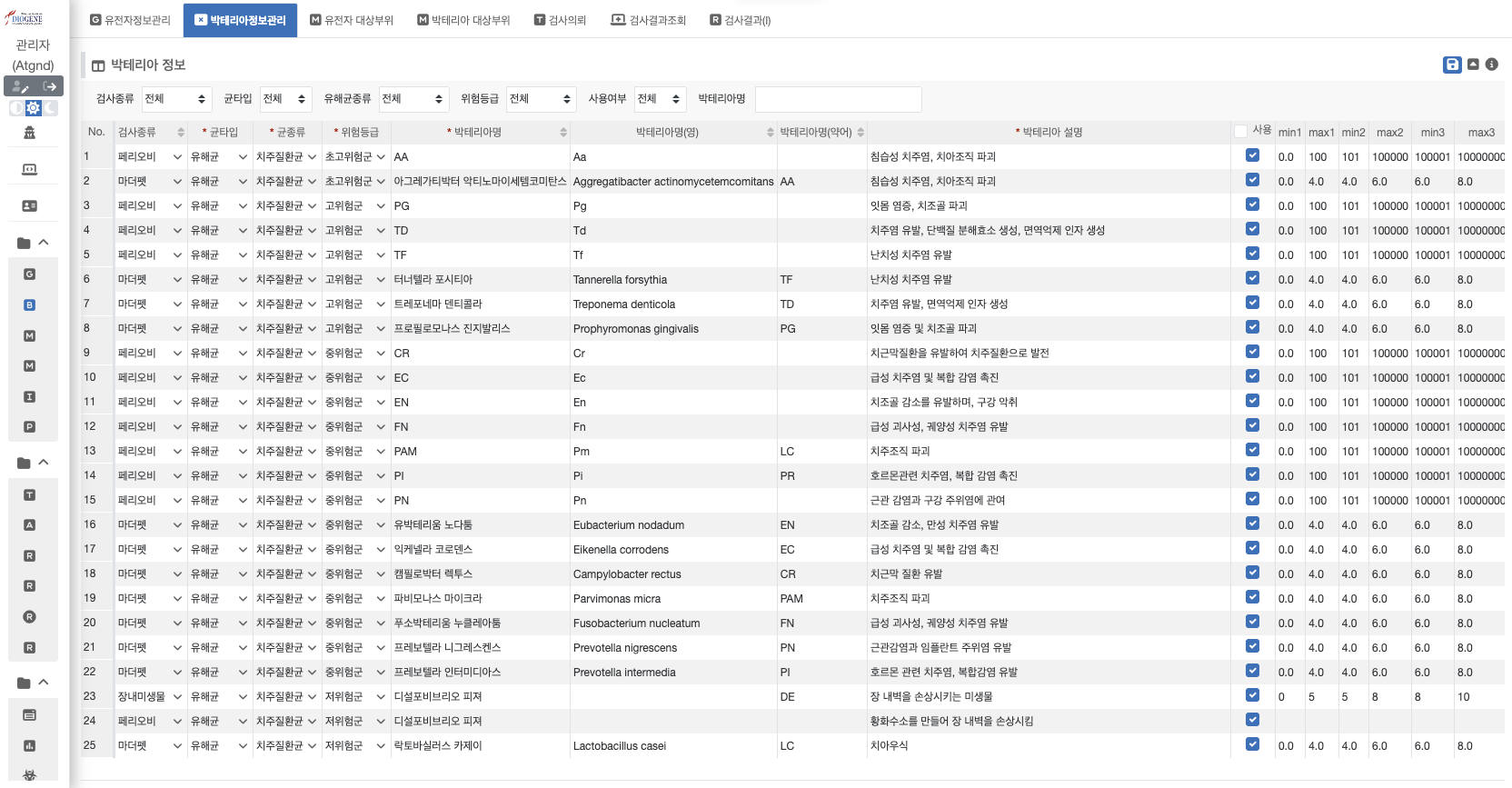Screen dimensions: 1512x788
Task: Click the collapse panel up-arrow button
Action: tap(1473, 65)
